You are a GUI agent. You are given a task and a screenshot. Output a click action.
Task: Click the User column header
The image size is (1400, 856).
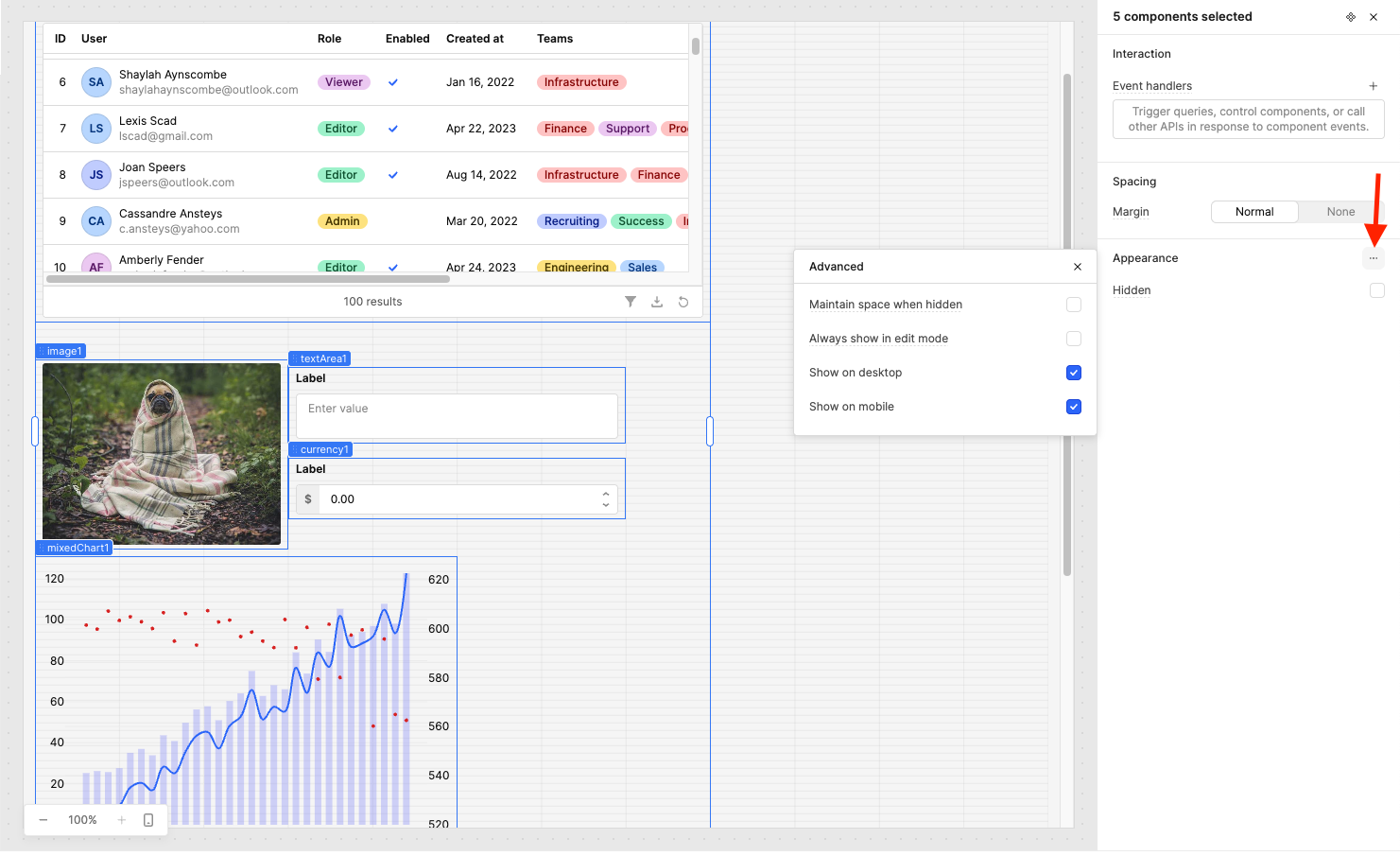[x=95, y=39]
